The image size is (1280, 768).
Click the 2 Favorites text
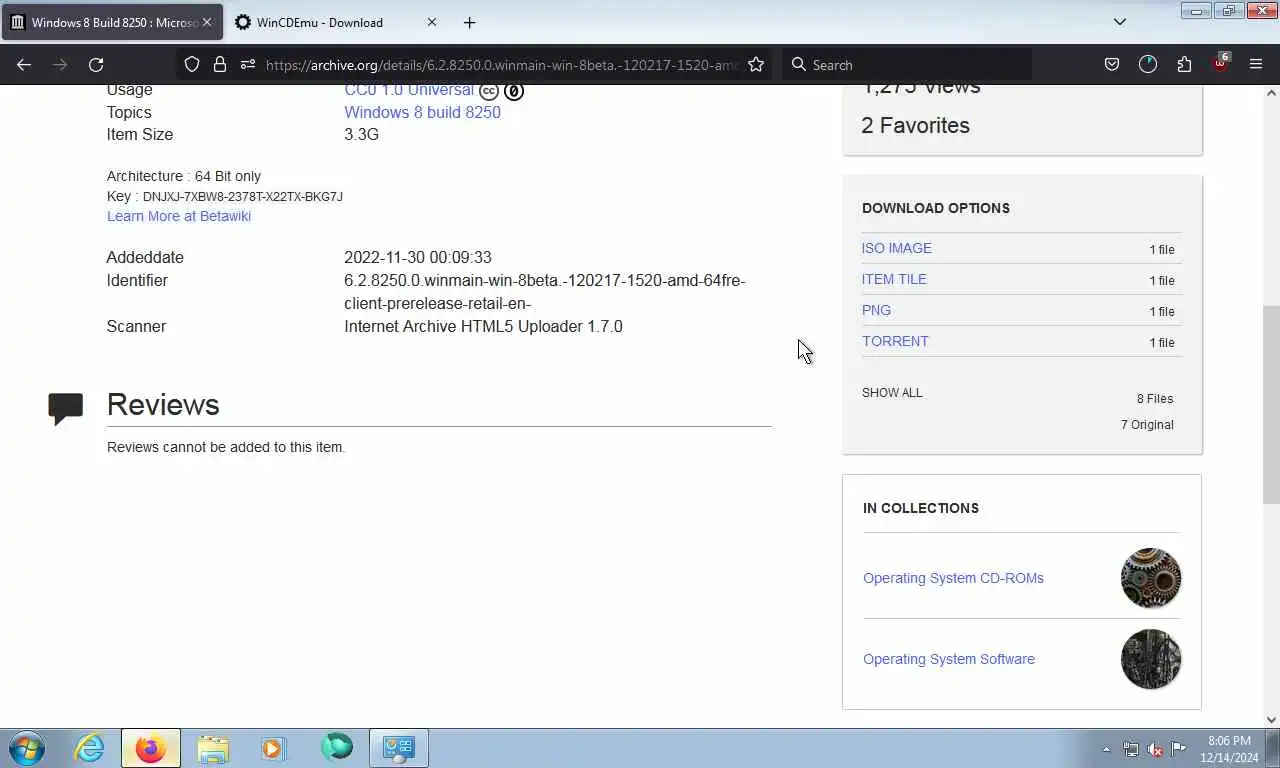point(915,125)
